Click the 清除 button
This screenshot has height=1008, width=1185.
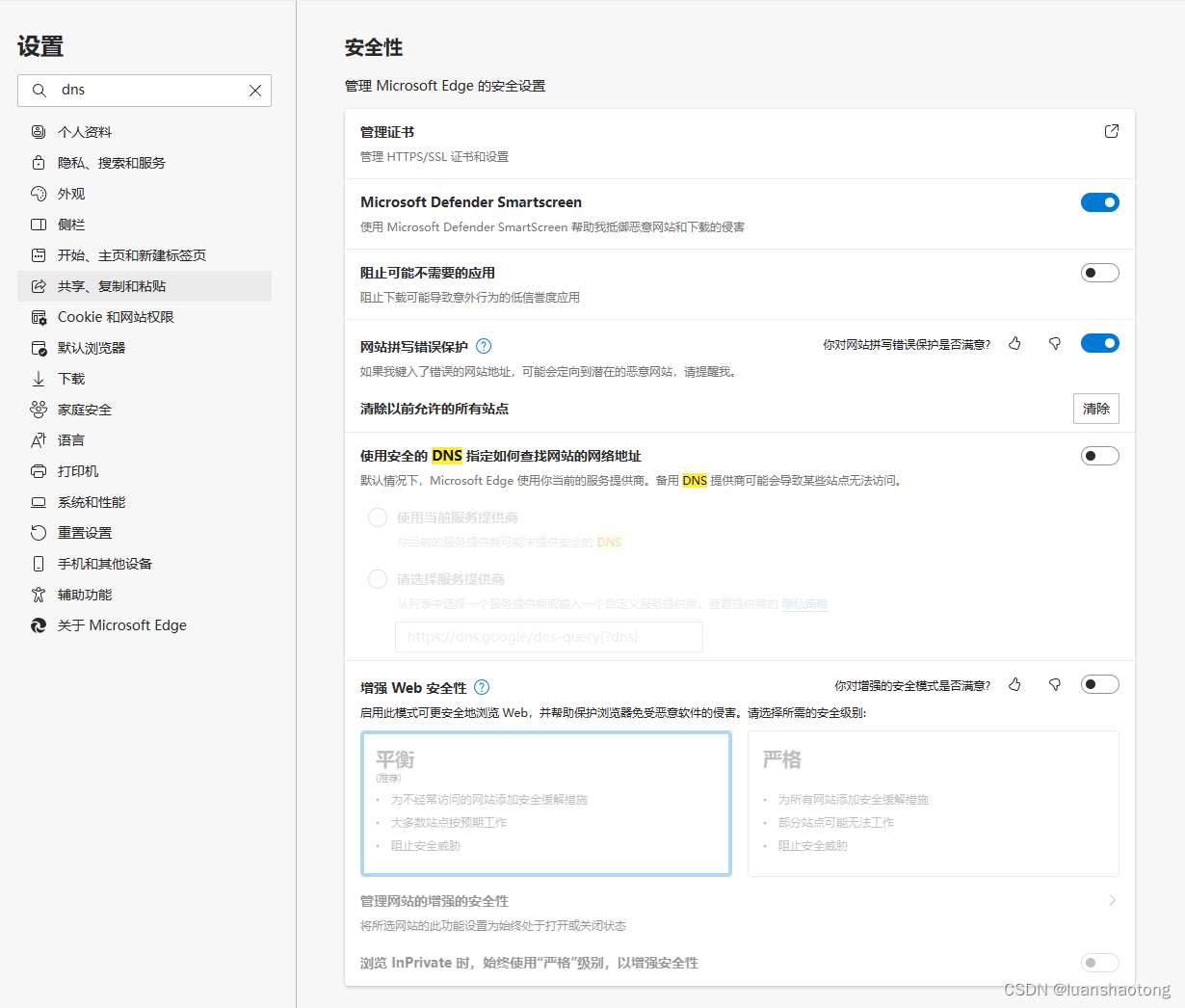point(1096,409)
